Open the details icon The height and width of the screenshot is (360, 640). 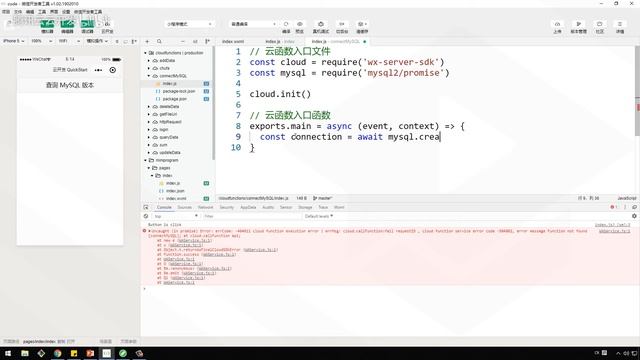coord(620,24)
